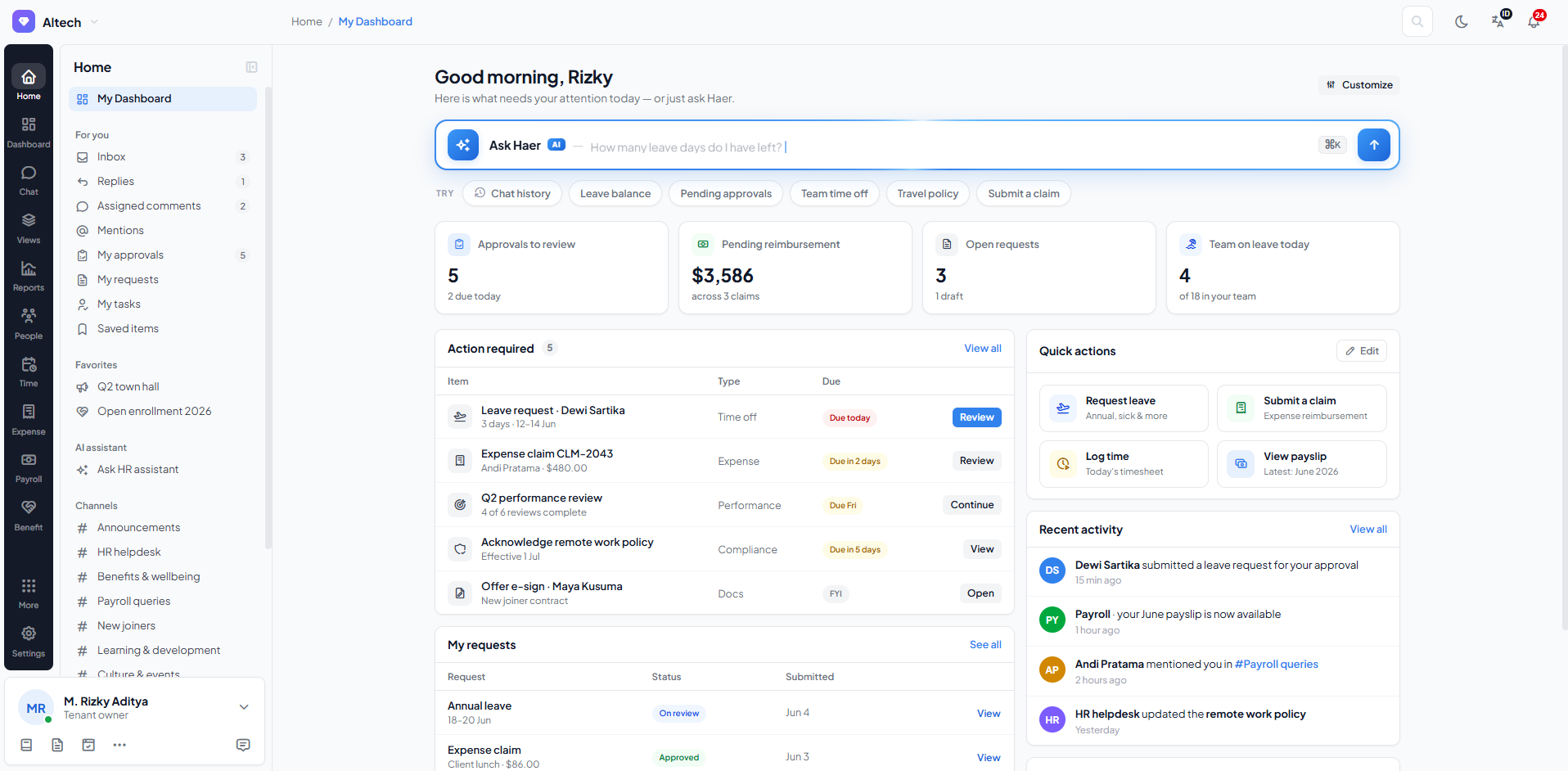Image resolution: width=1568 pixels, height=771 pixels.
Task: Click the Customize button
Action: [x=1358, y=85]
